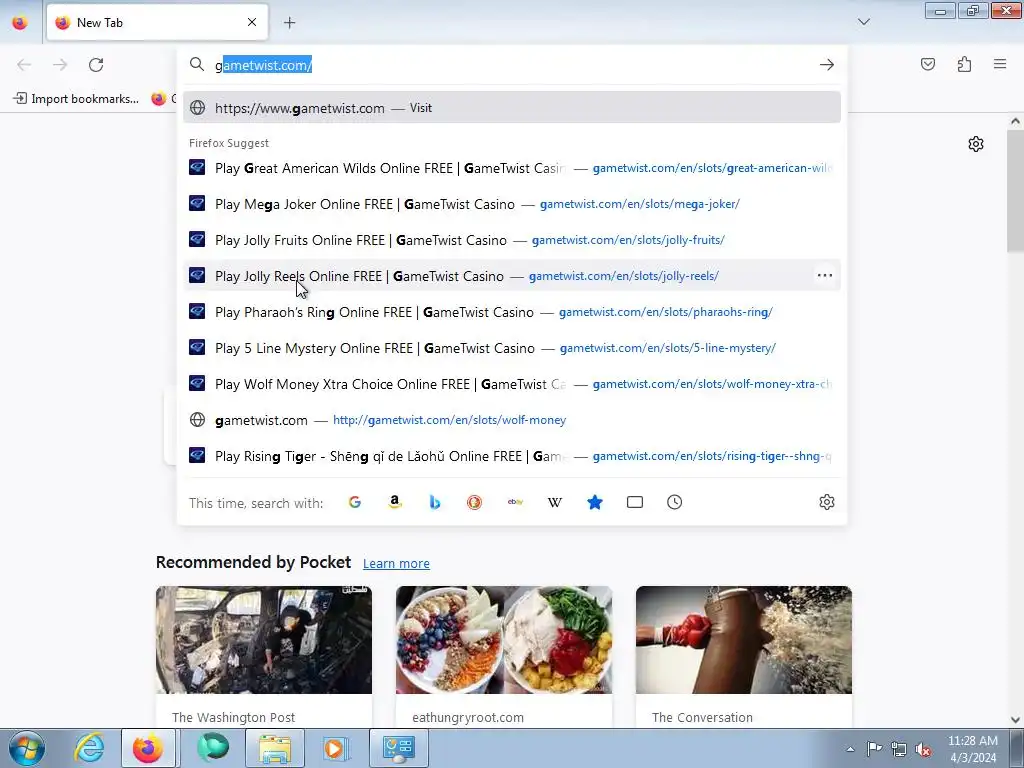Open new tab with plus button
Screen dimensions: 1024x768
(289, 23)
